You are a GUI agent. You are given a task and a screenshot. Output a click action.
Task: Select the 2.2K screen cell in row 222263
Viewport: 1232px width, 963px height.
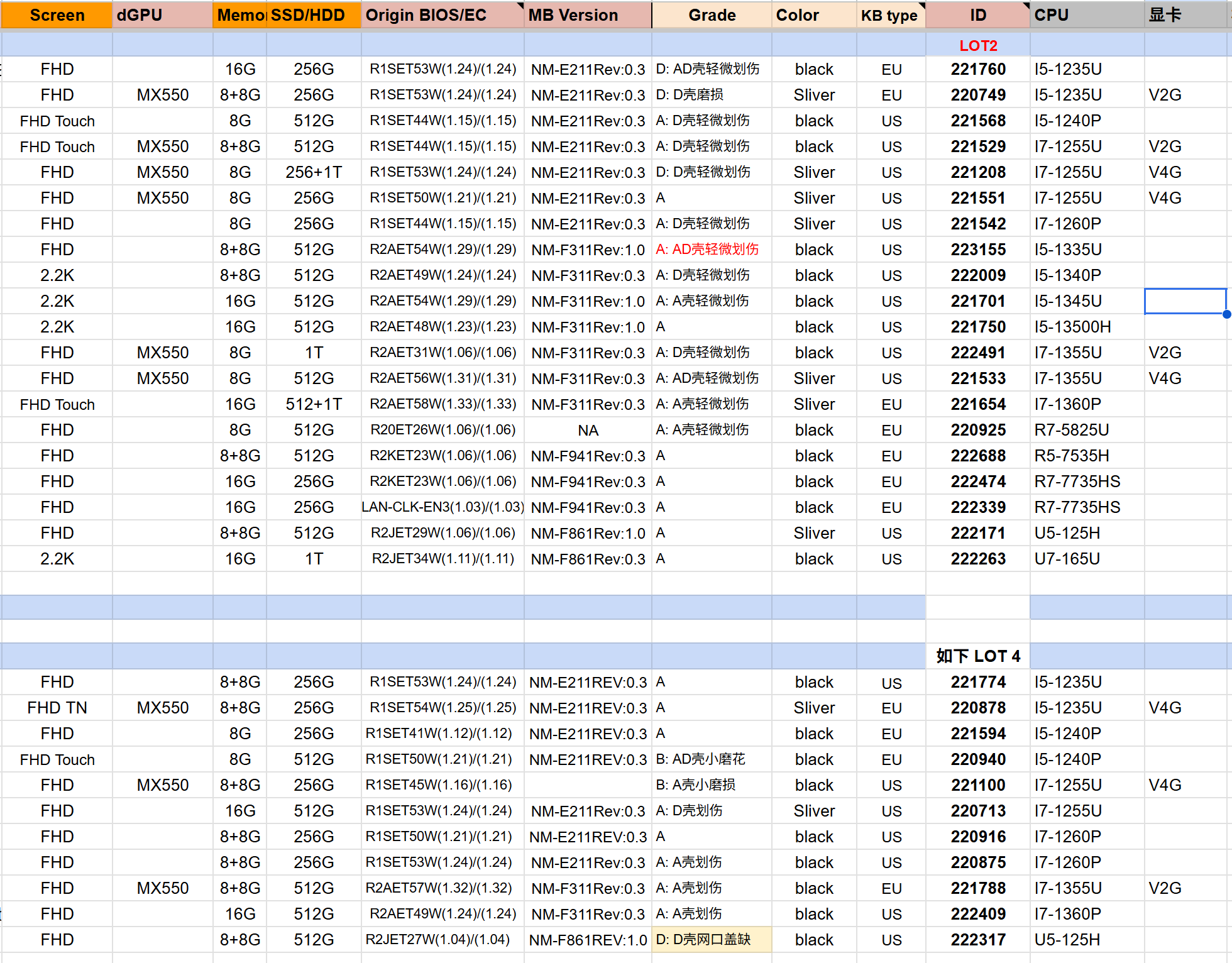point(57,559)
